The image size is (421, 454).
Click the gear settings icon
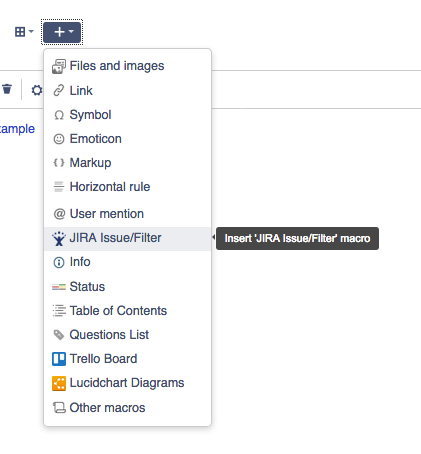click(x=37, y=90)
